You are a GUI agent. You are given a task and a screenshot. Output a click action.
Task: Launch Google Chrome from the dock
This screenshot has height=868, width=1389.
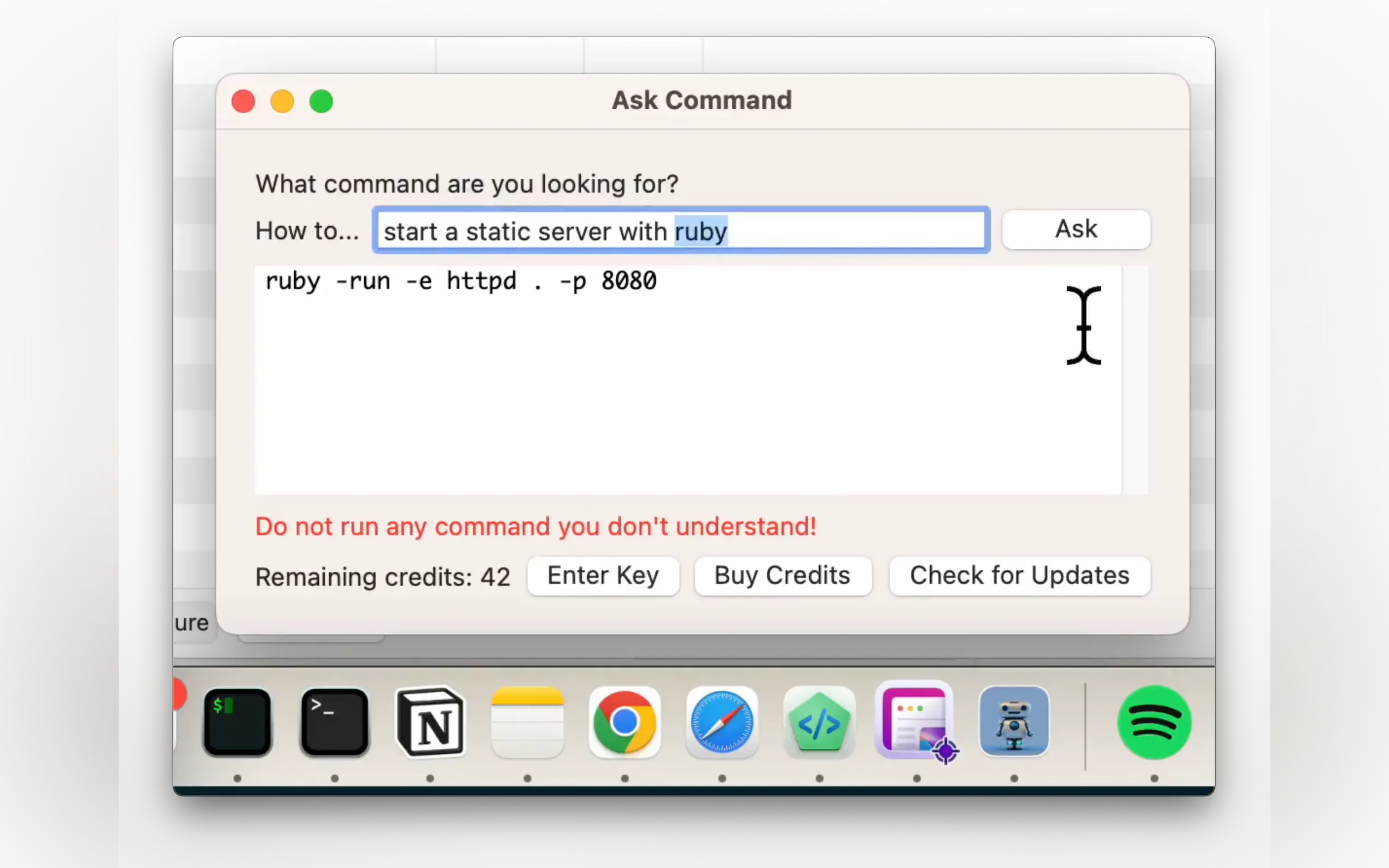point(624,722)
